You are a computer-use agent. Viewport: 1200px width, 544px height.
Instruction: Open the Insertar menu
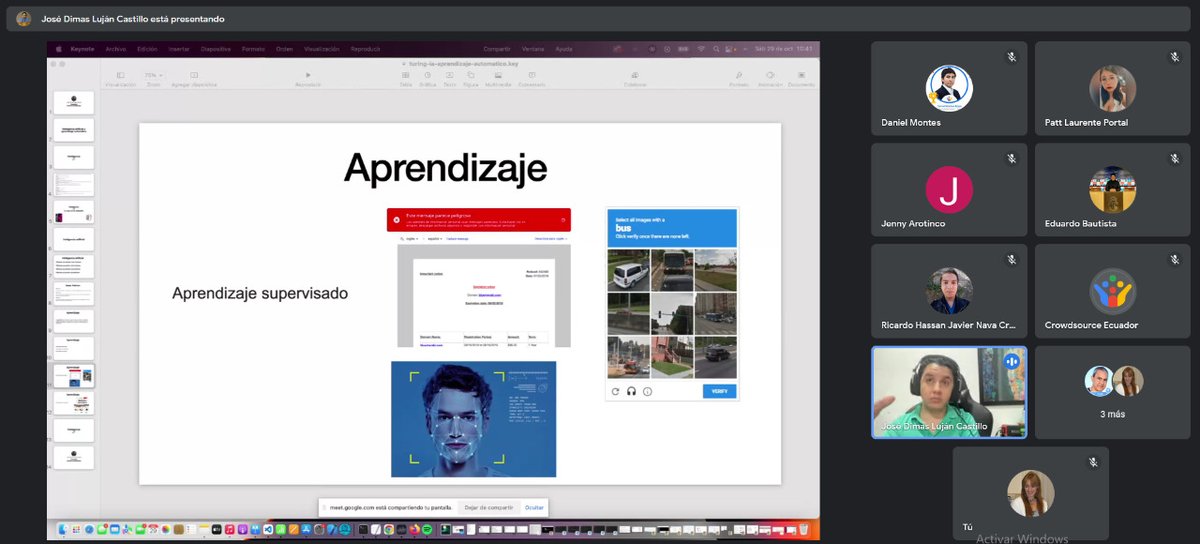[x=179, y=48]
